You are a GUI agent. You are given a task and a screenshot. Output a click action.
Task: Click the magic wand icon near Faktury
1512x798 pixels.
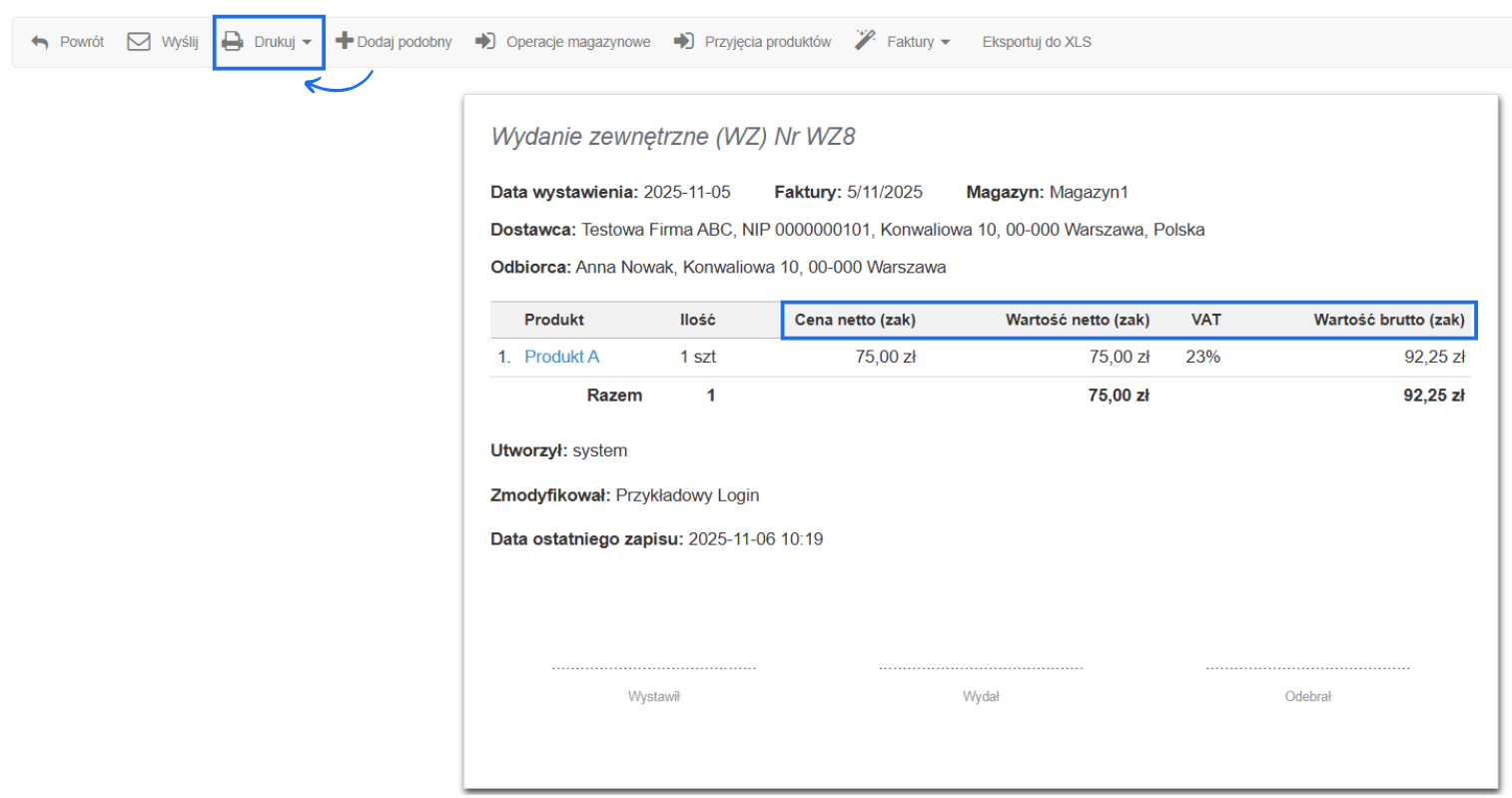click(x=863, y=38)
